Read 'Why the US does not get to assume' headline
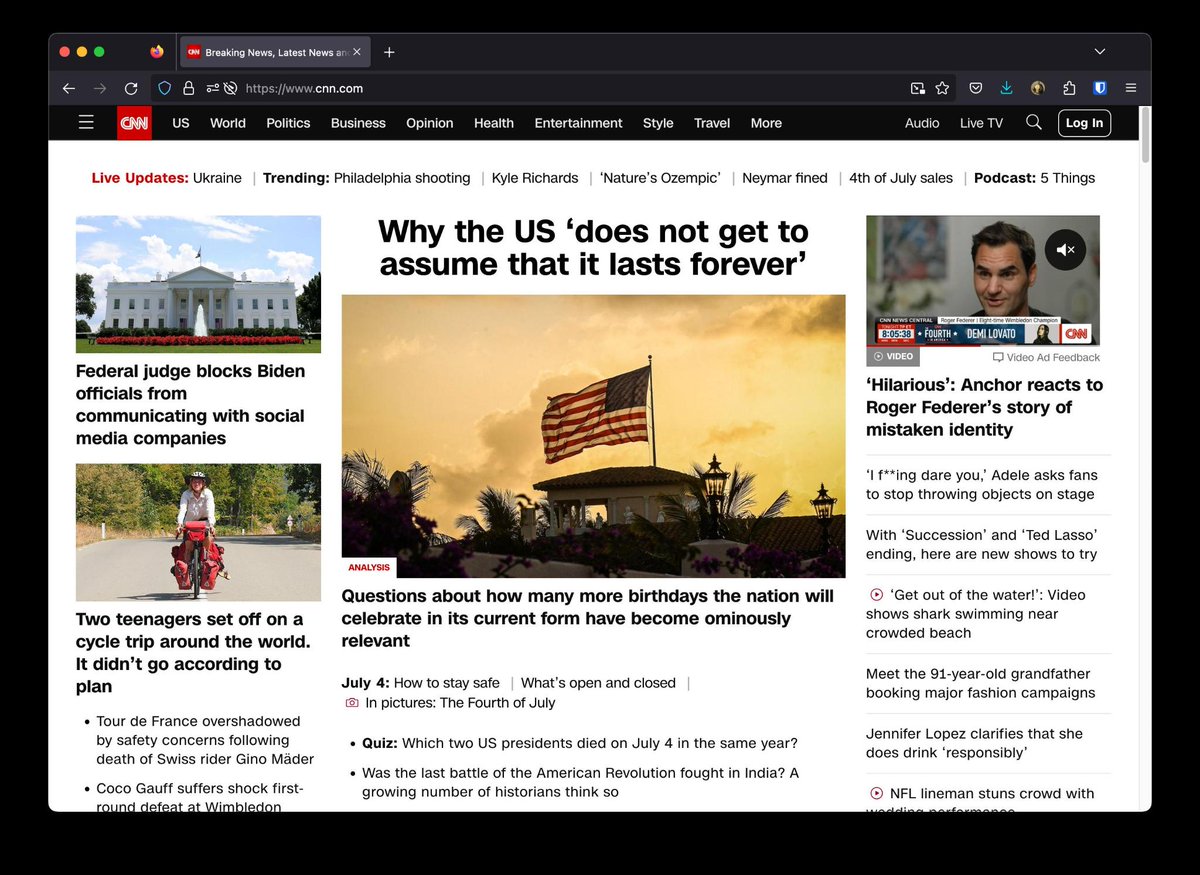The width and height of the screenshot is (1200, 875). pos(593,247)
